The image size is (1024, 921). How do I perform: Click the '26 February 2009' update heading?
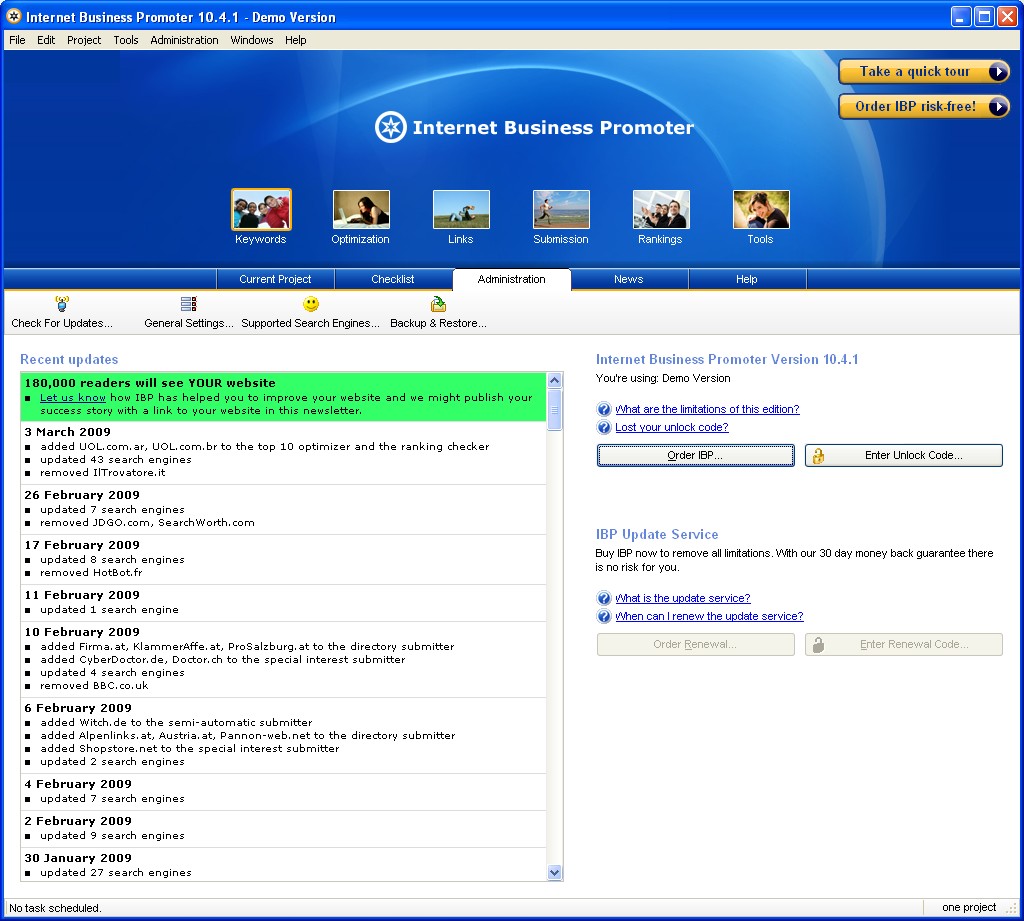tap(82, 496)
